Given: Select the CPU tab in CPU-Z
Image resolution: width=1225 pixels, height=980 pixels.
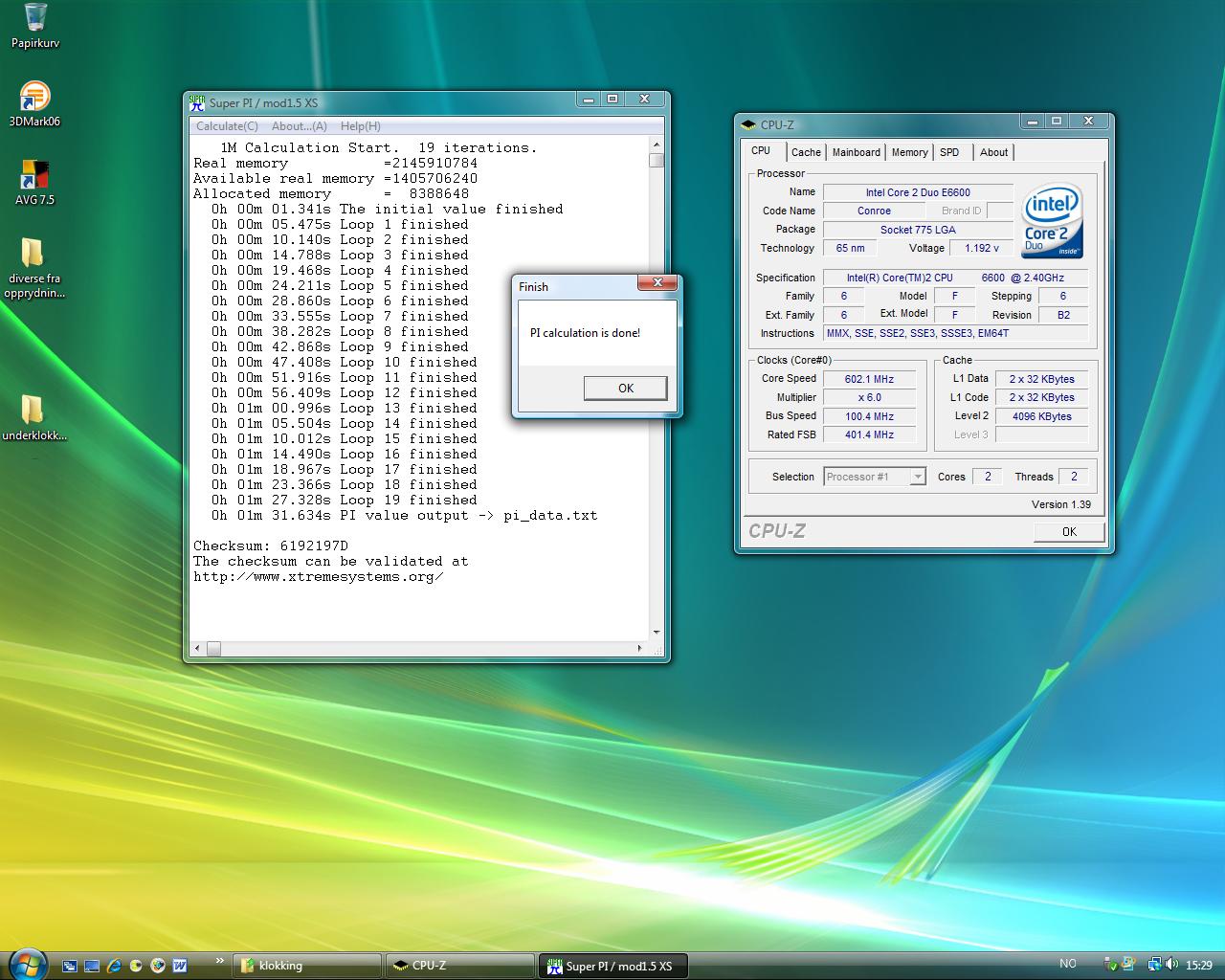Looking at the screenshot, I should tap(761, 151).
